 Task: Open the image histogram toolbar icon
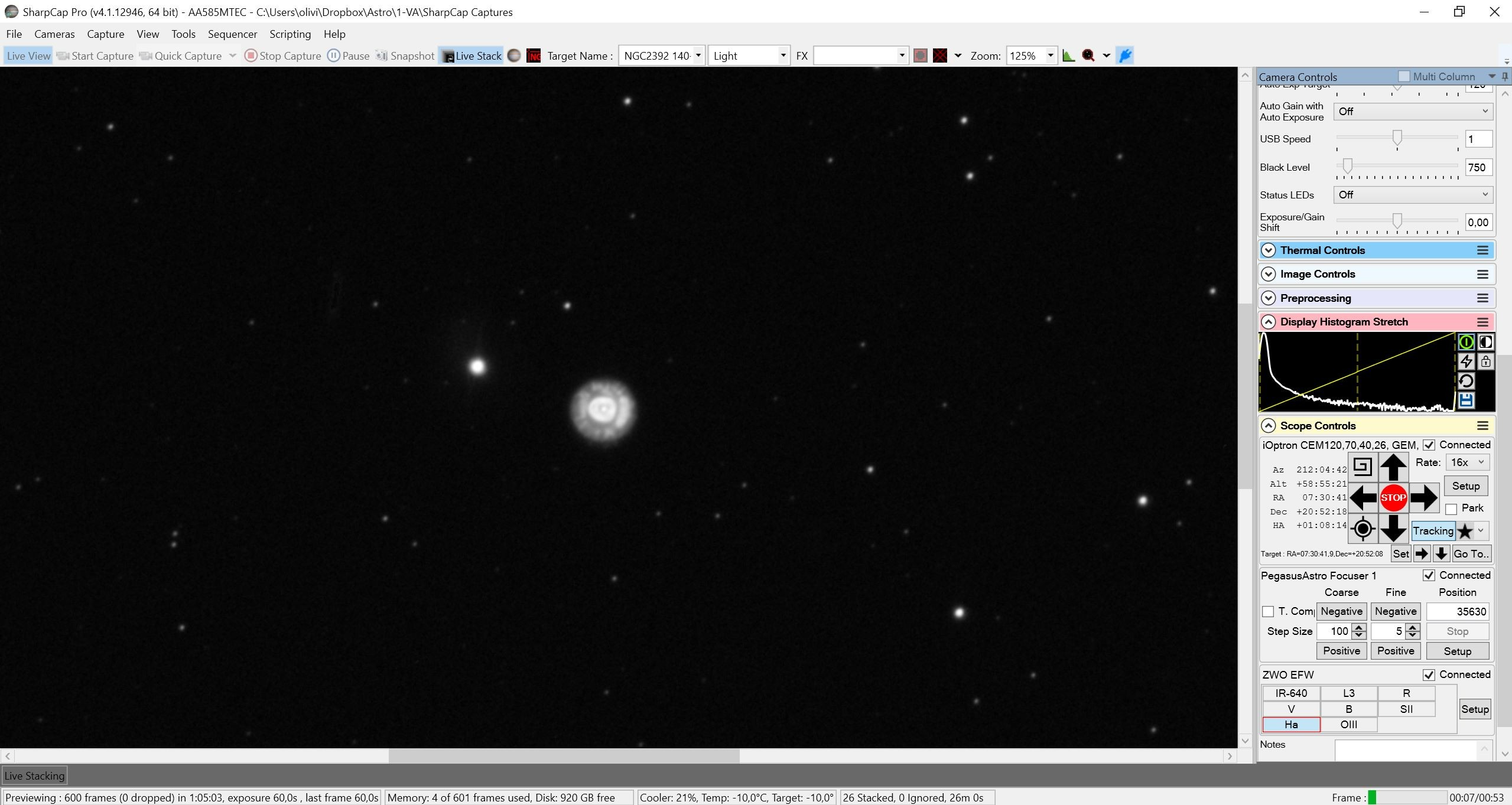click(1068, 56)
